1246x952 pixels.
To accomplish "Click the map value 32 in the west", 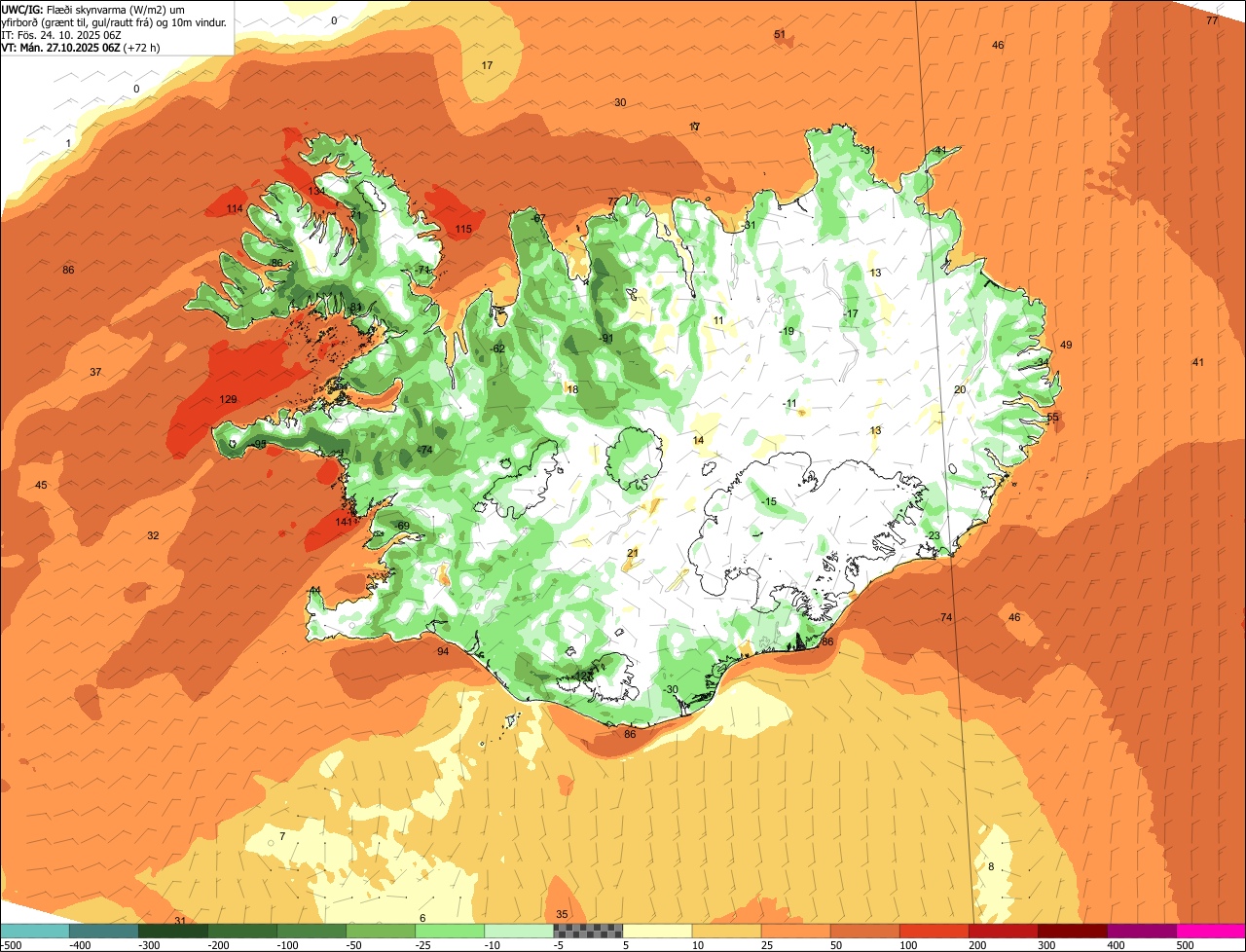I will (x=153, y=535).
